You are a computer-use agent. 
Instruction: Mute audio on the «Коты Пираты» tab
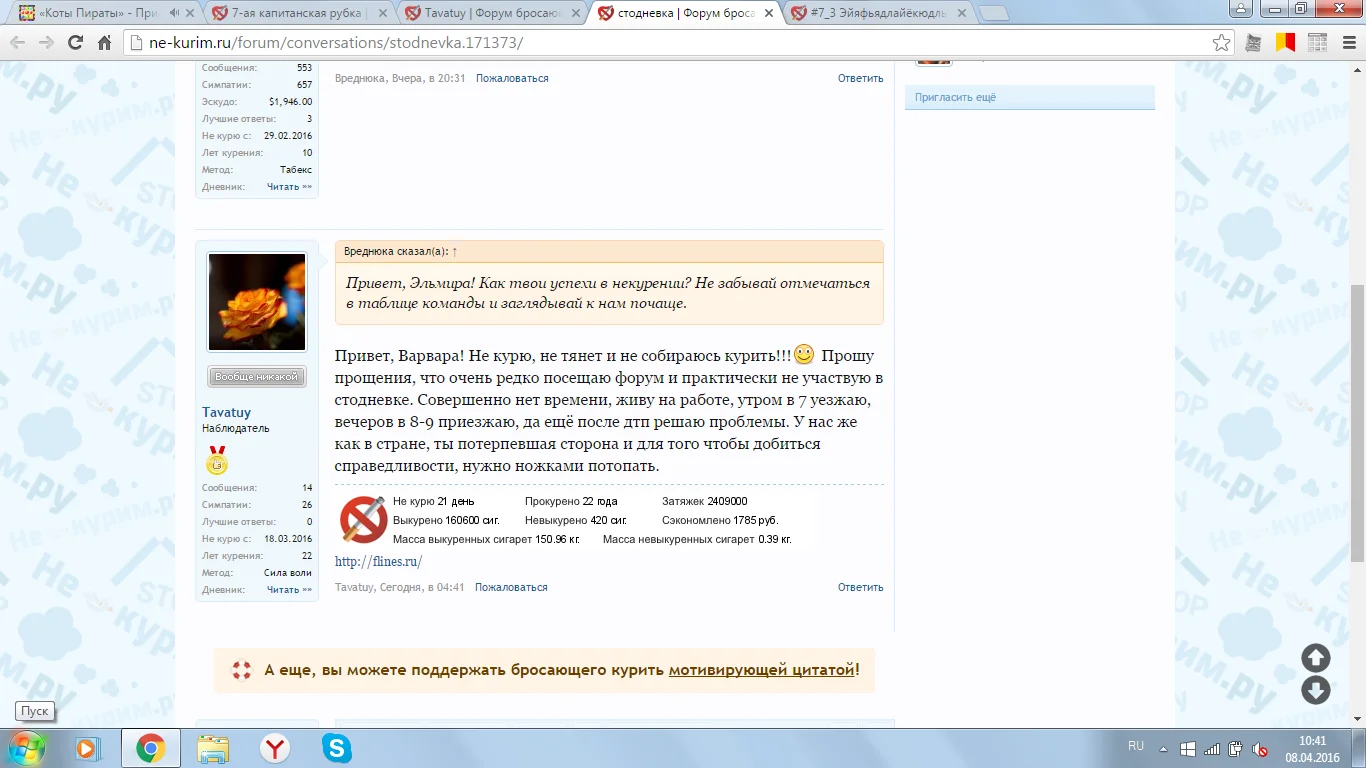click(175, 13)
